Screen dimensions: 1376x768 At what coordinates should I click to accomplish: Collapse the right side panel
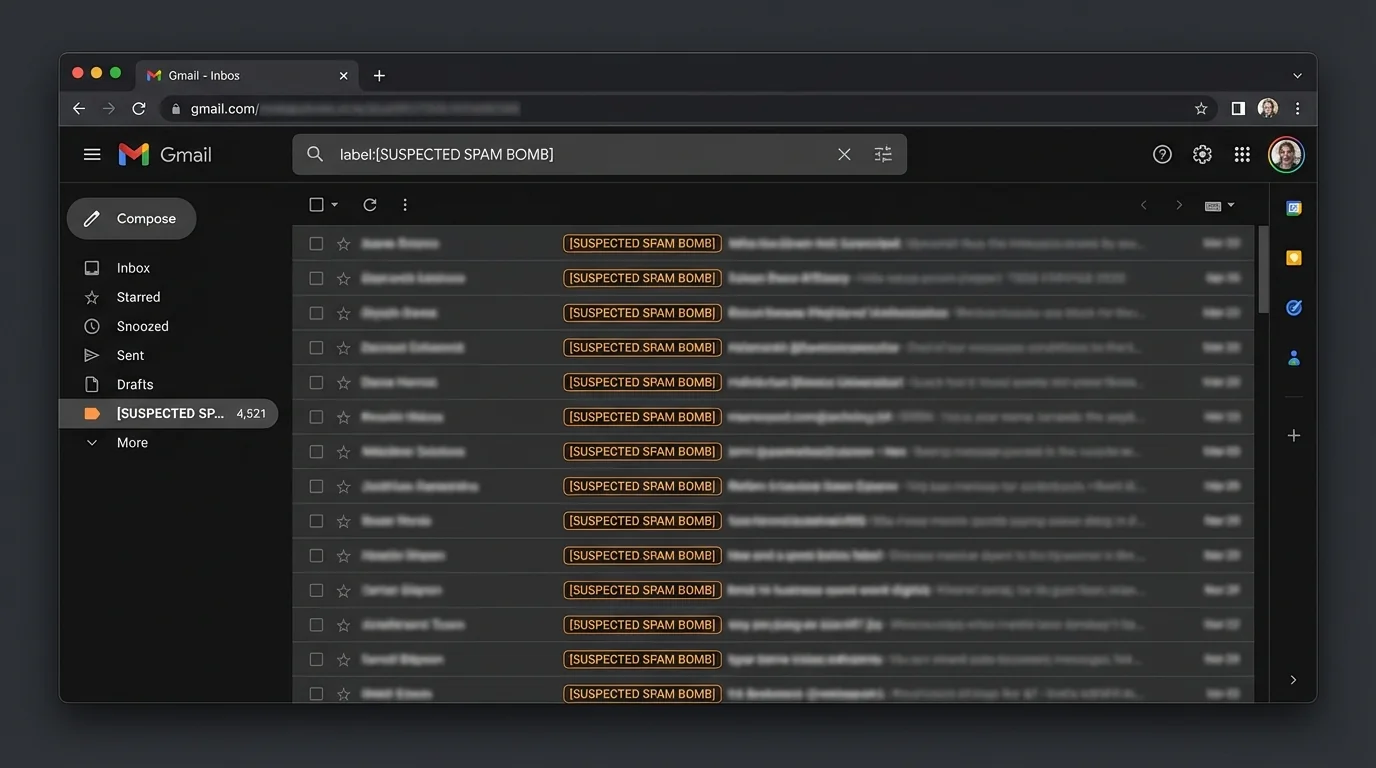[1293, 679]
